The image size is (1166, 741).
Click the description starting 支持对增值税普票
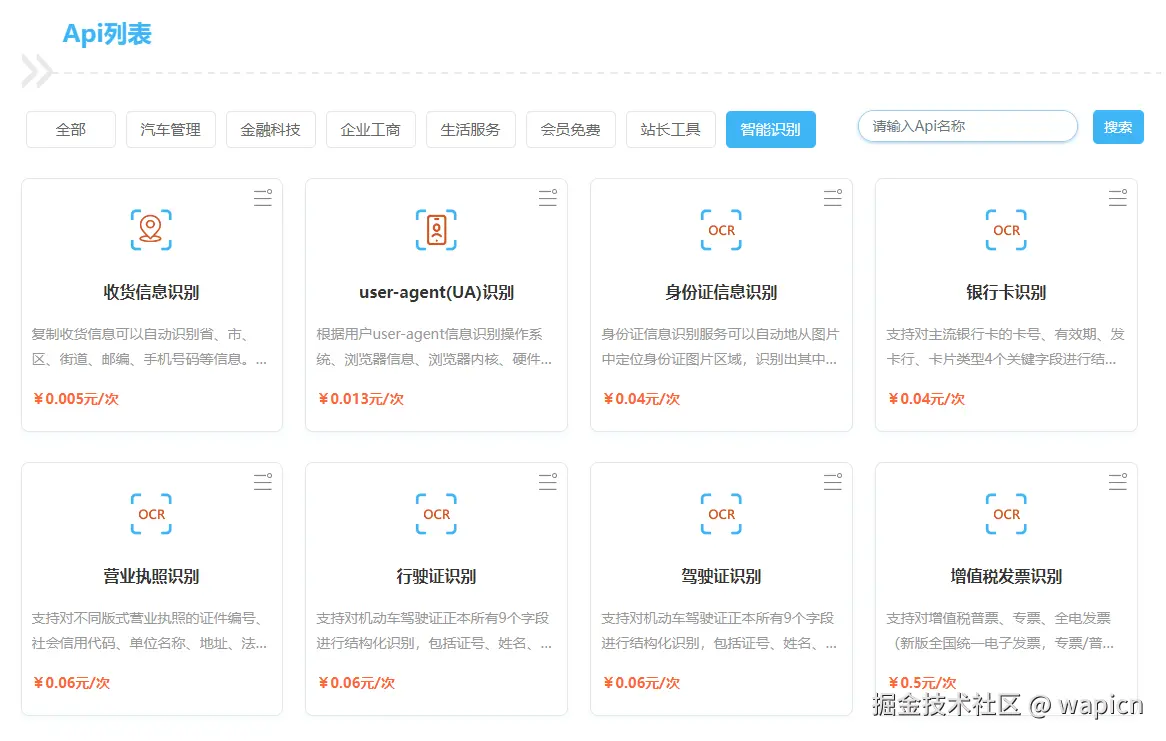point(1001,631)
